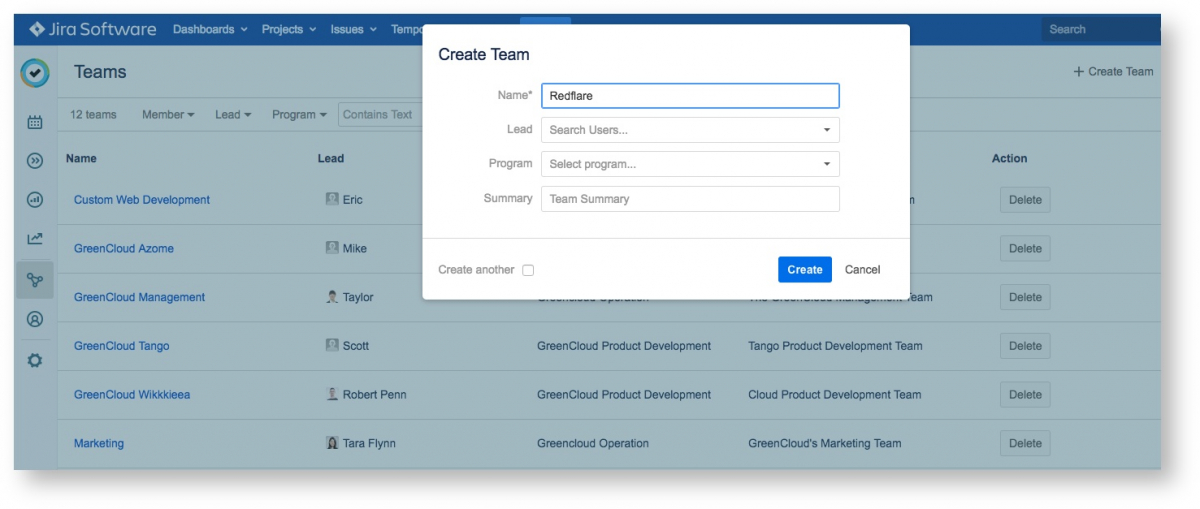The width and height of the screenshot is (1200, 509).
Task: Open the bar-chart circle sidebar icon
Action: [35, 200]
